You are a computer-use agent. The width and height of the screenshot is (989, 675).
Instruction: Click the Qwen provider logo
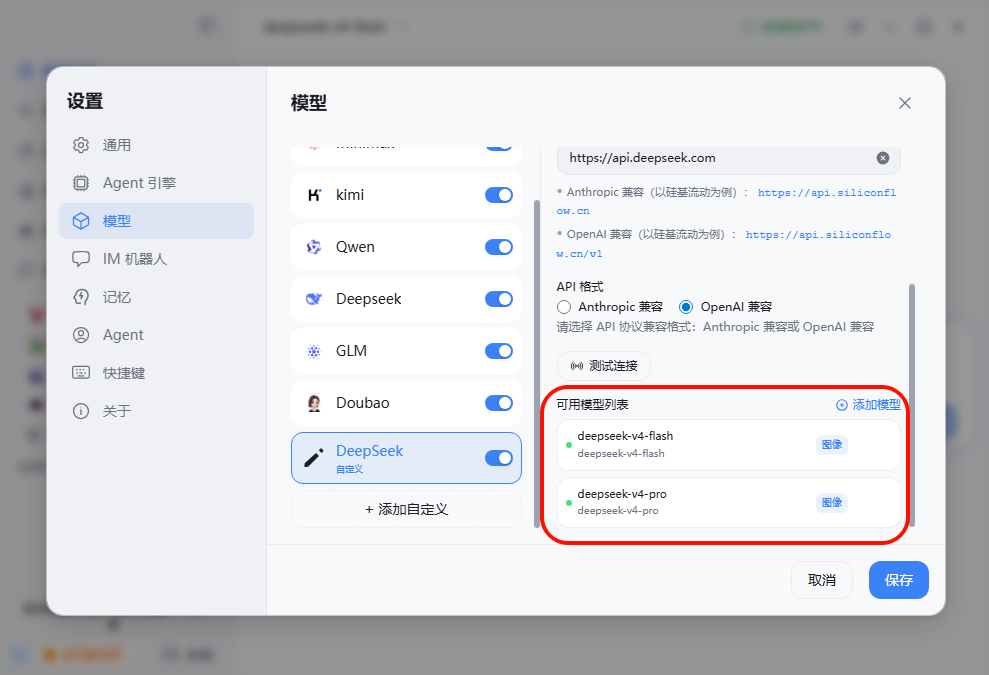314,247
